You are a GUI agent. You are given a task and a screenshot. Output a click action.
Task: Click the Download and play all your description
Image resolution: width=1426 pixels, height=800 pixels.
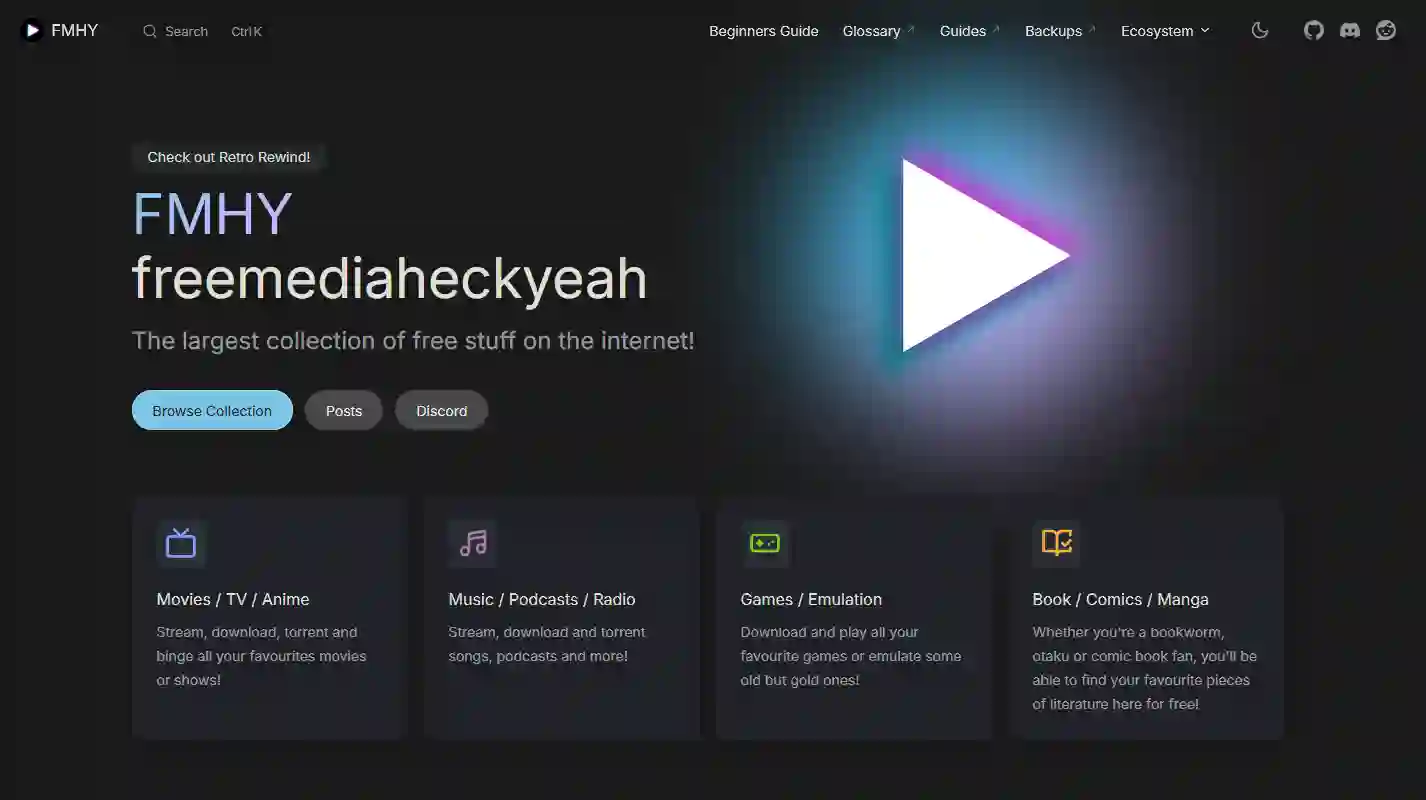(x=851, y=656)
